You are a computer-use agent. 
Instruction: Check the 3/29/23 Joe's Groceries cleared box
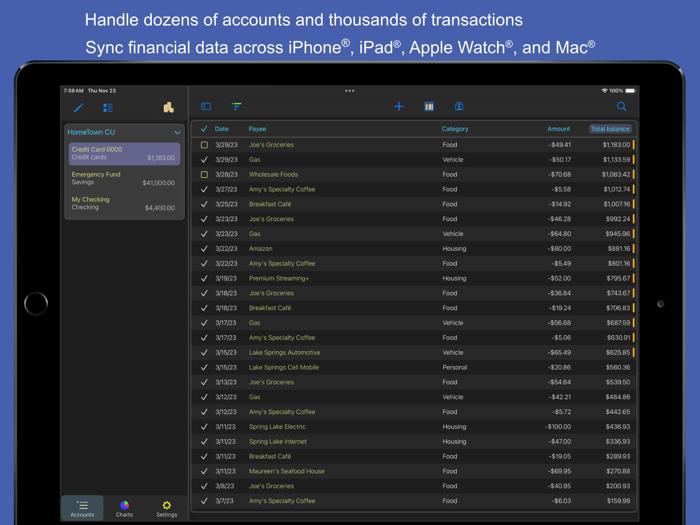[204, 145]
